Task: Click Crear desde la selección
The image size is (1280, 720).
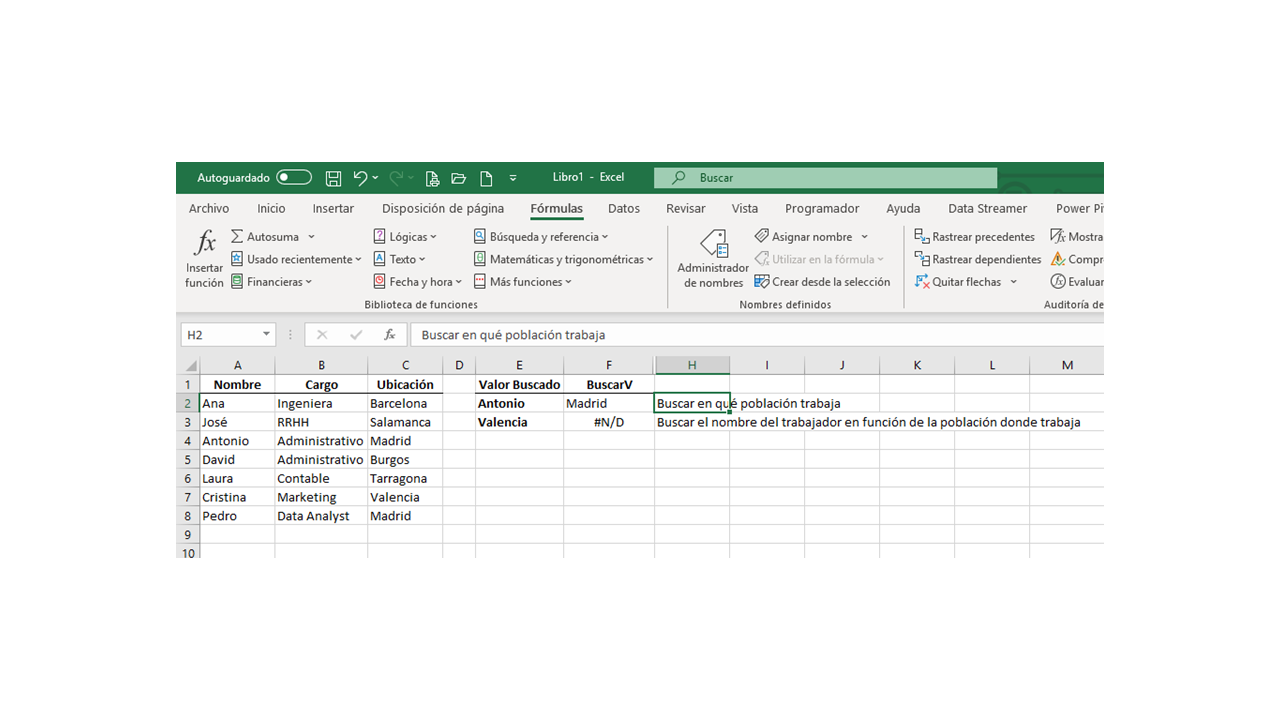Action: pyautogui.click(x=822, y=282)
